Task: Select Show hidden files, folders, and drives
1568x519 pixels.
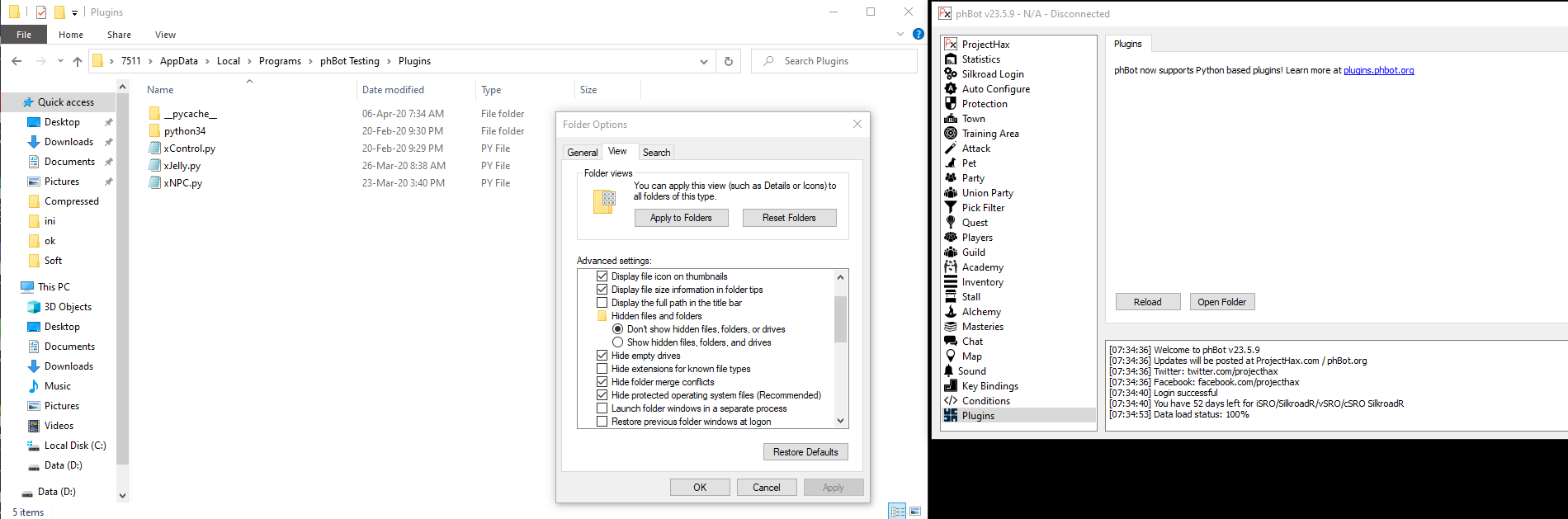Action: coord(617,342)
